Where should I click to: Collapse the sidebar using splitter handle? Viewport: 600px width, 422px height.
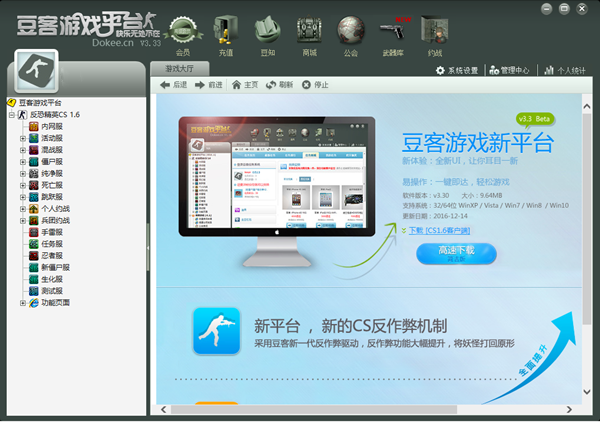148,248
